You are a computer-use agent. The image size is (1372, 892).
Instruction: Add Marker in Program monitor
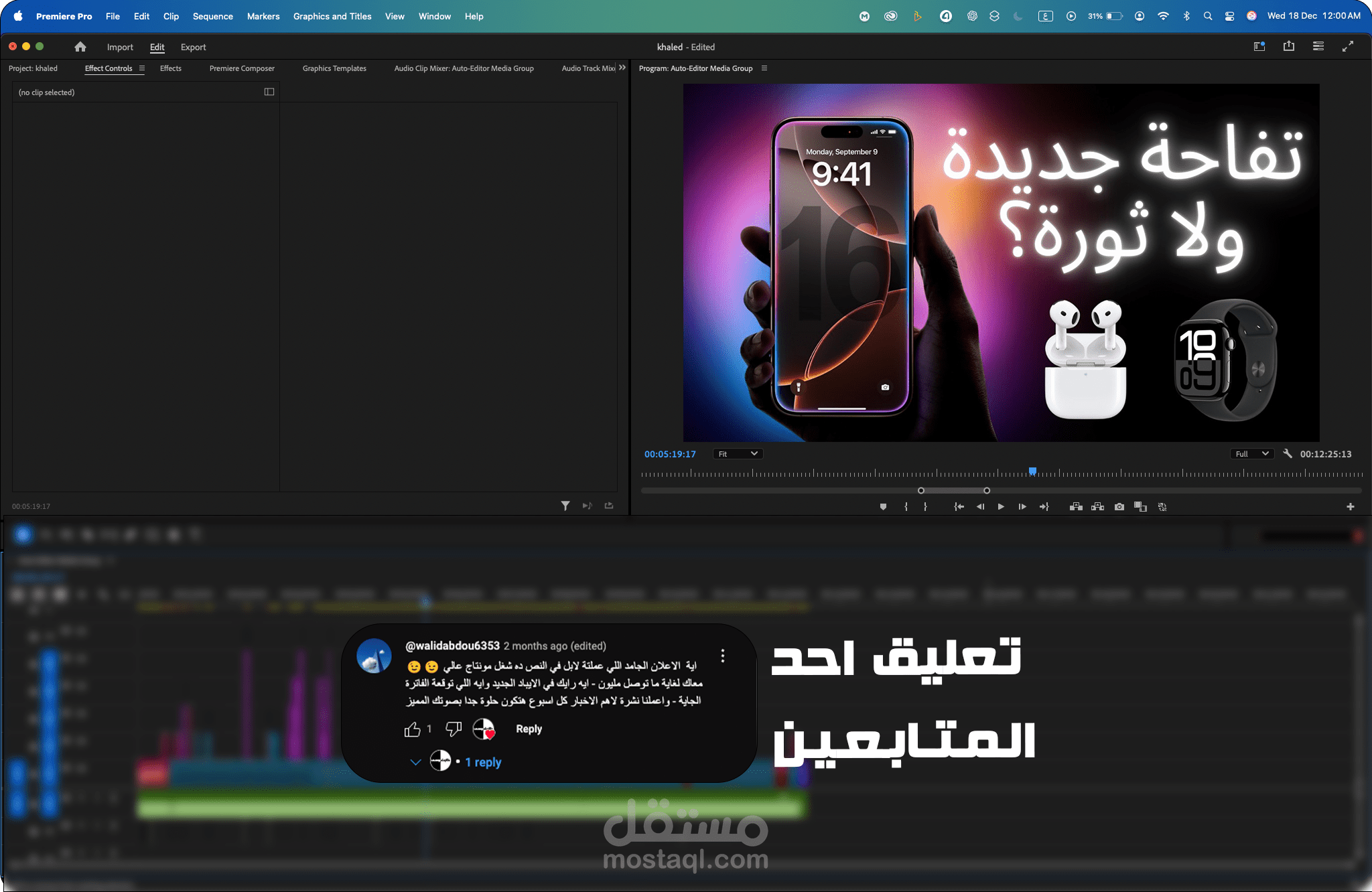[883, 507]
